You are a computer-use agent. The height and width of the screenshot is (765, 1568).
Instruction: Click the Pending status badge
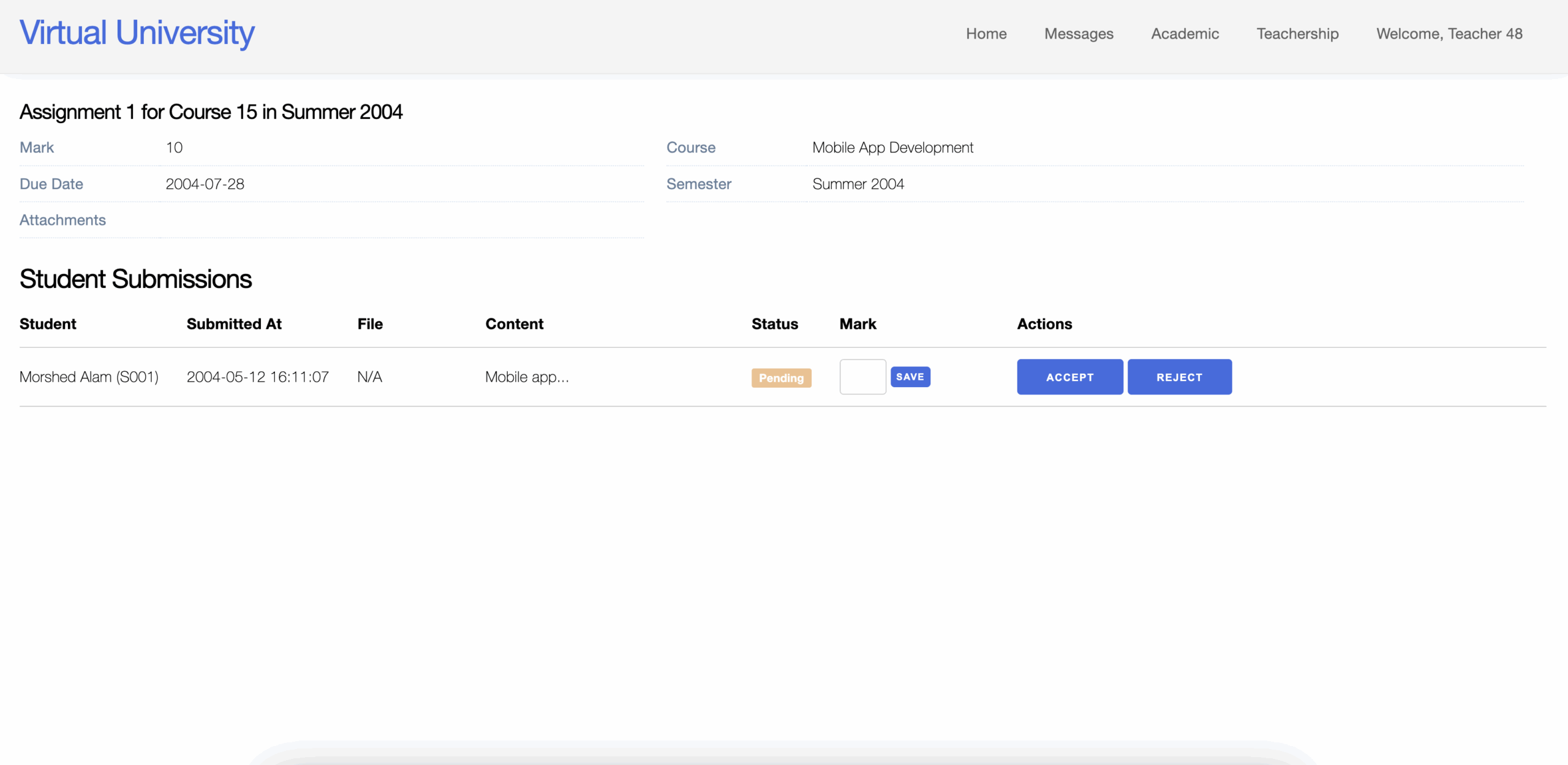pos(781,378)
